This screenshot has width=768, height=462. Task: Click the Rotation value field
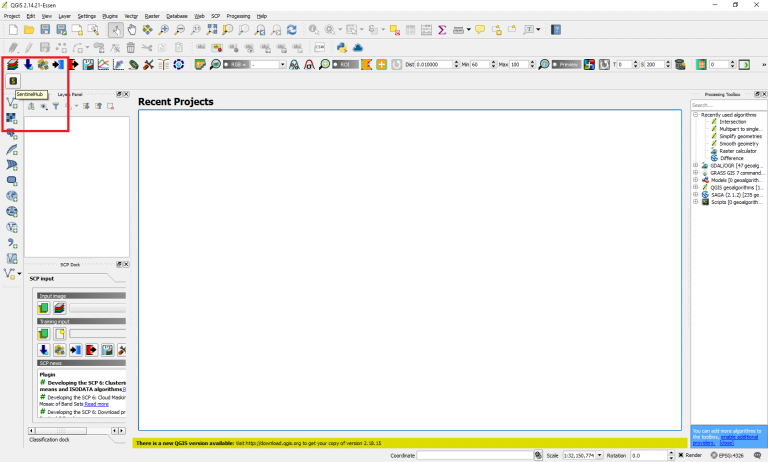pos(649,456)
